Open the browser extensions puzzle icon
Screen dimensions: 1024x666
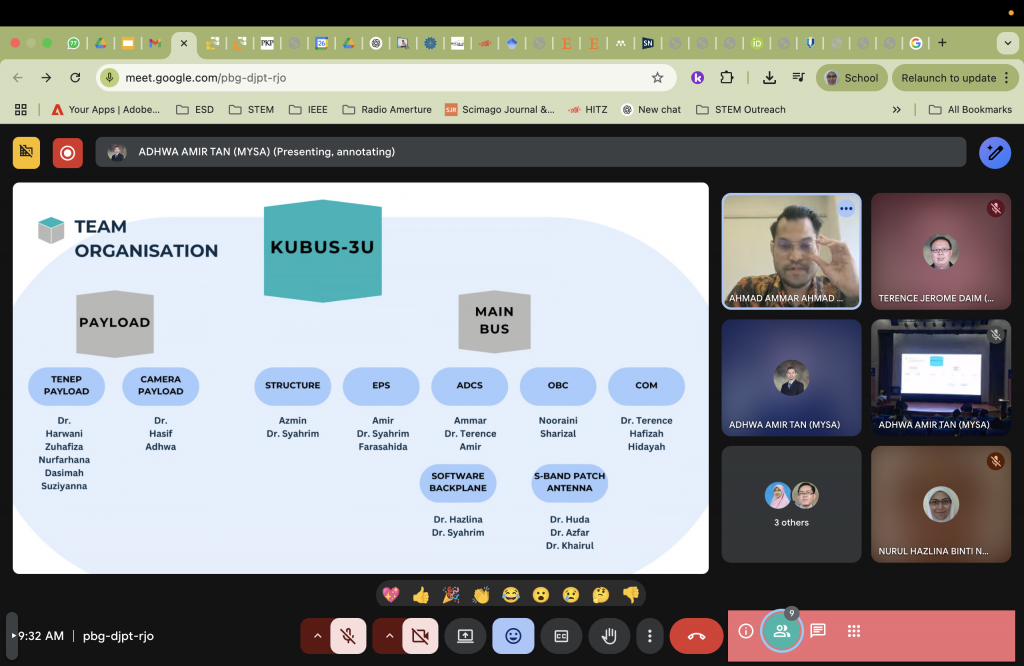[726, 78]
